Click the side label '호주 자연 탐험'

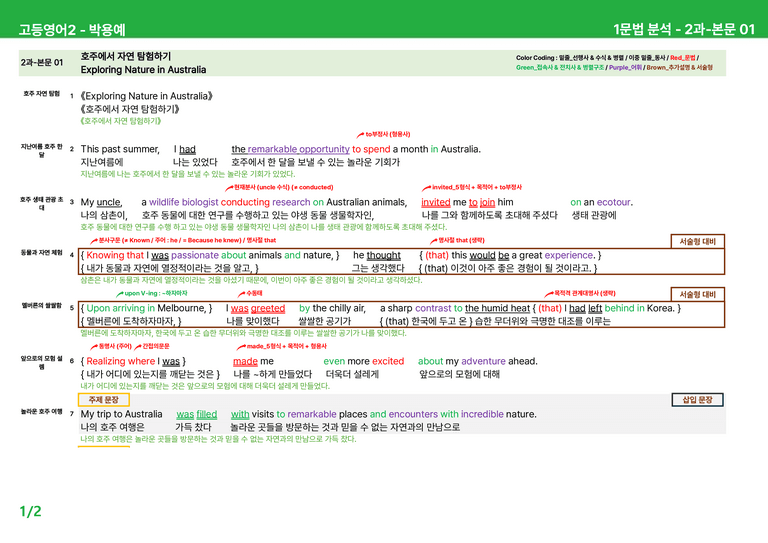click(42, 94)
